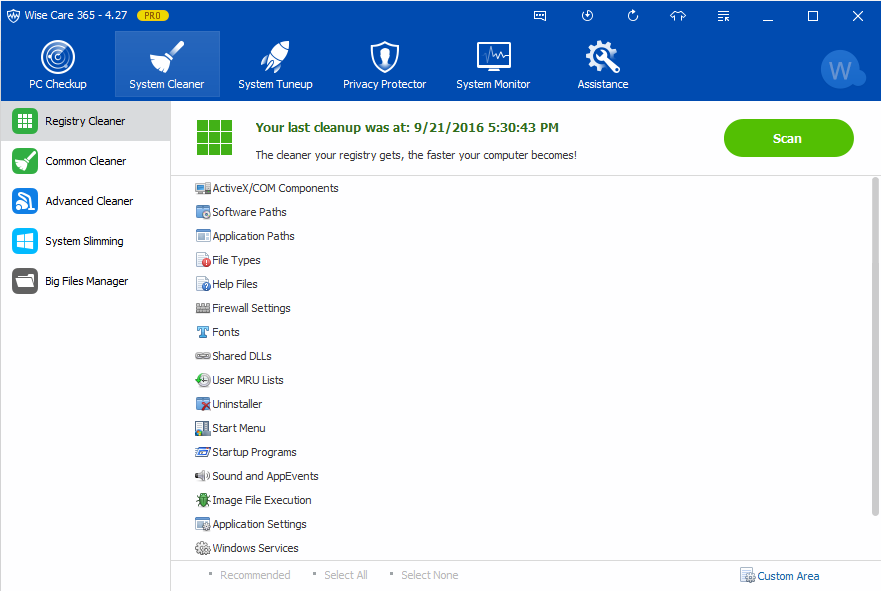Click the System Slimming Windows icon
Image resolution: width=881 pixels, height=591 pixels.
click(25, 241)
